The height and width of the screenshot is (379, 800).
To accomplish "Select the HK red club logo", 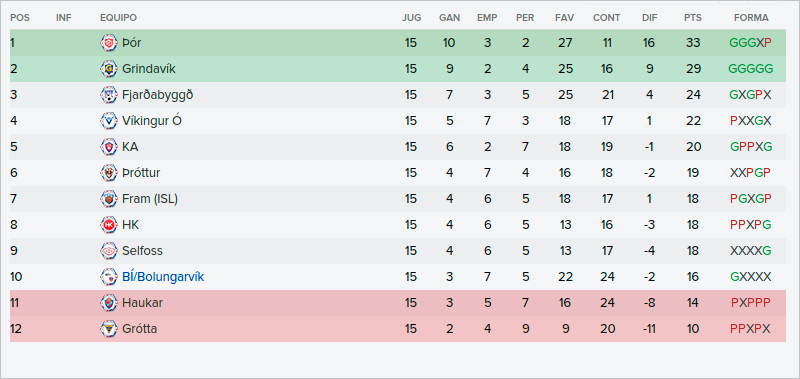I will coord(109,225).
